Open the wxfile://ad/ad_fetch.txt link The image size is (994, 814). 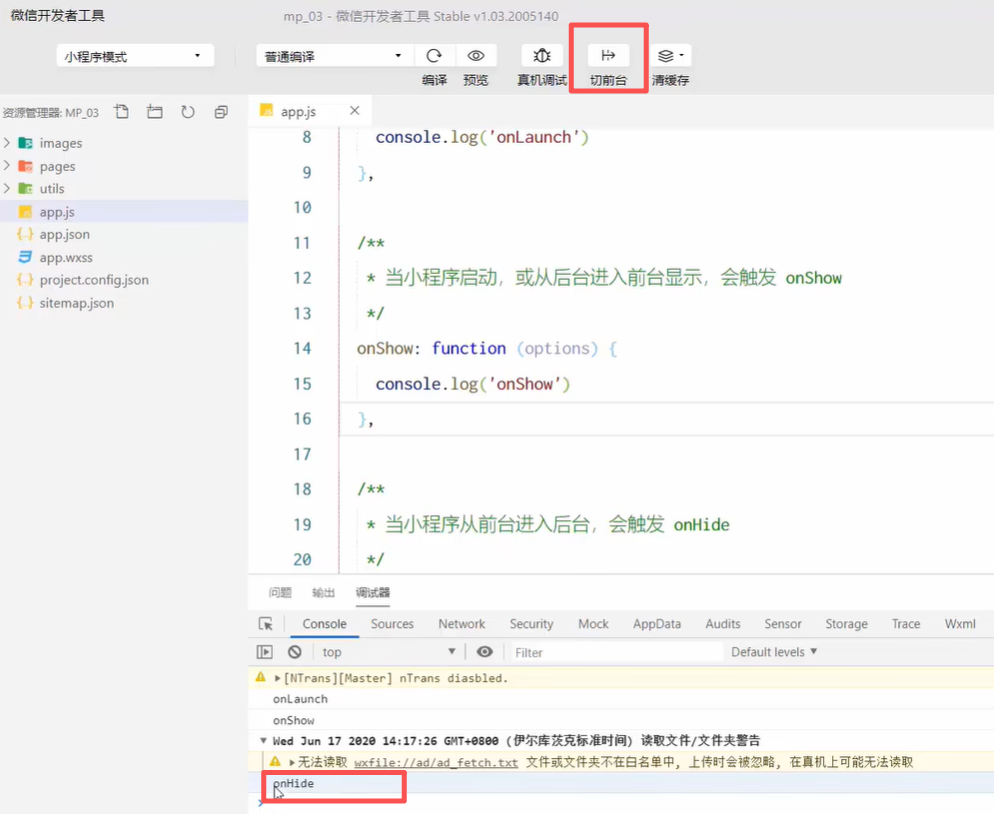[436, 762]
